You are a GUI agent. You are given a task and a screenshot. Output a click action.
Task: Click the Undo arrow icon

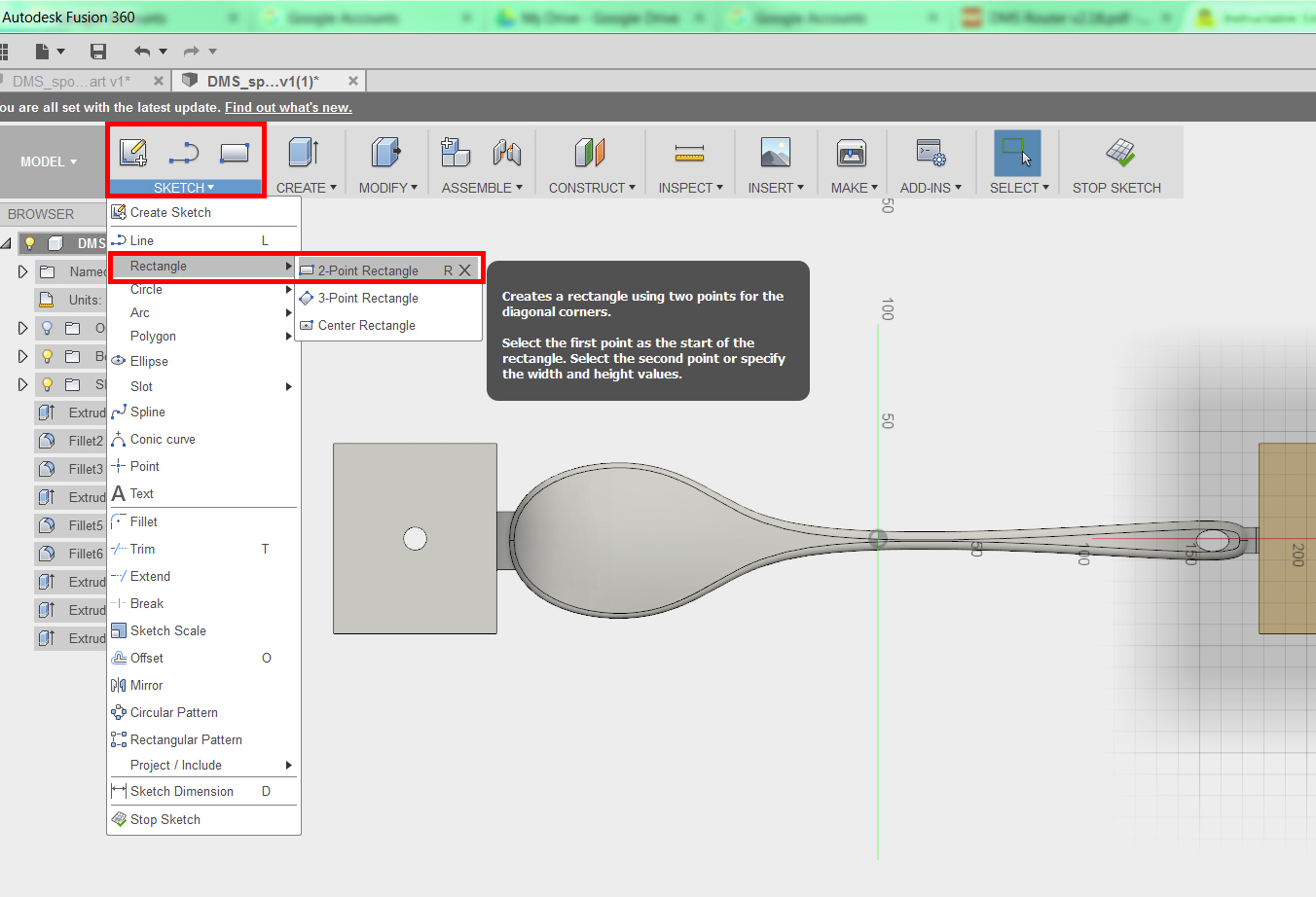143,52
